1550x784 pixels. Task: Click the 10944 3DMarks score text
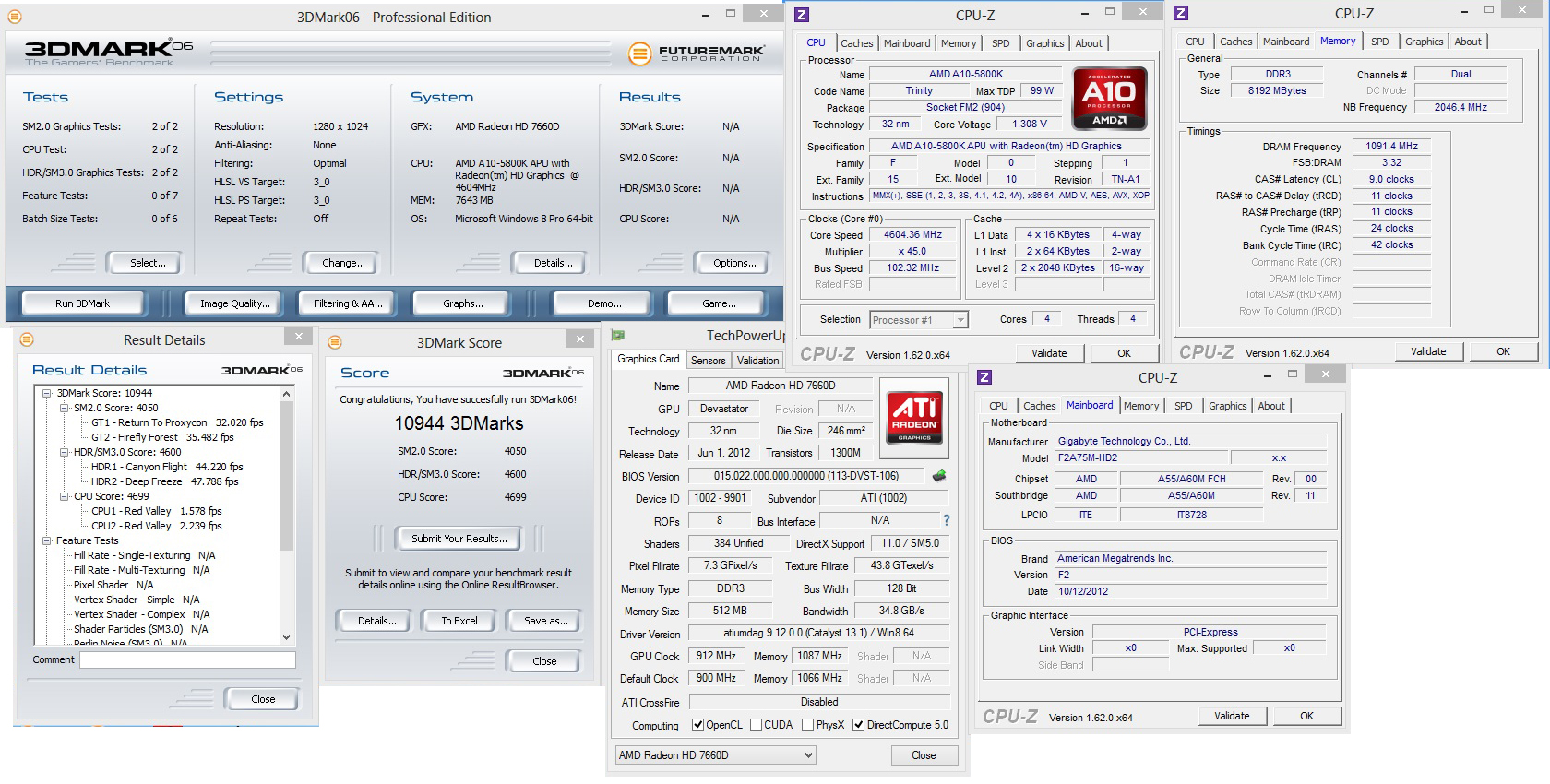[x=459, y=423]
